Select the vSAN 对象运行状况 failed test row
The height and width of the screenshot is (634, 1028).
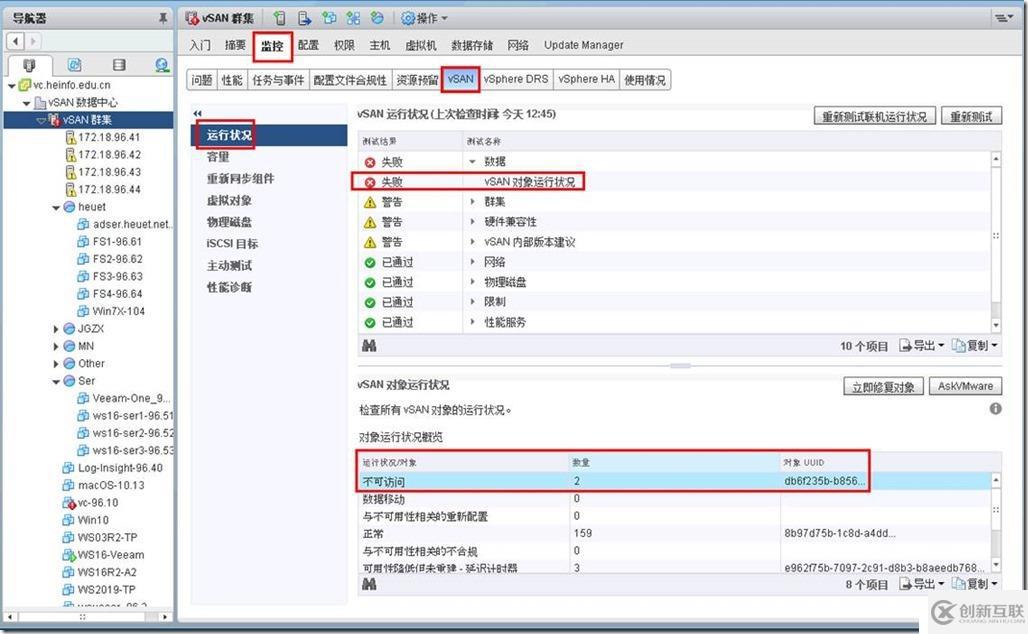[x=674, y=182]
